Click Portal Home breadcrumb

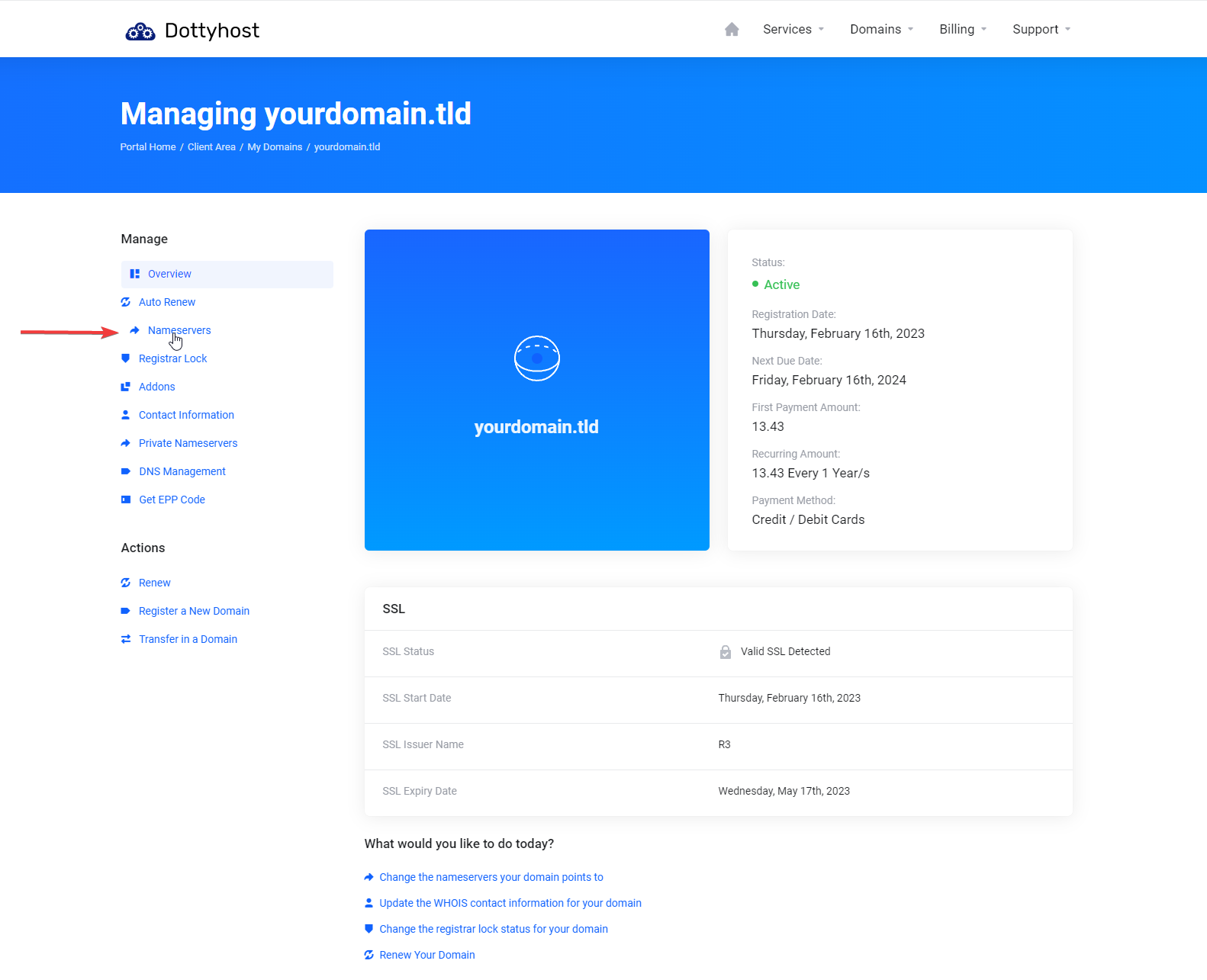(148, 146)
